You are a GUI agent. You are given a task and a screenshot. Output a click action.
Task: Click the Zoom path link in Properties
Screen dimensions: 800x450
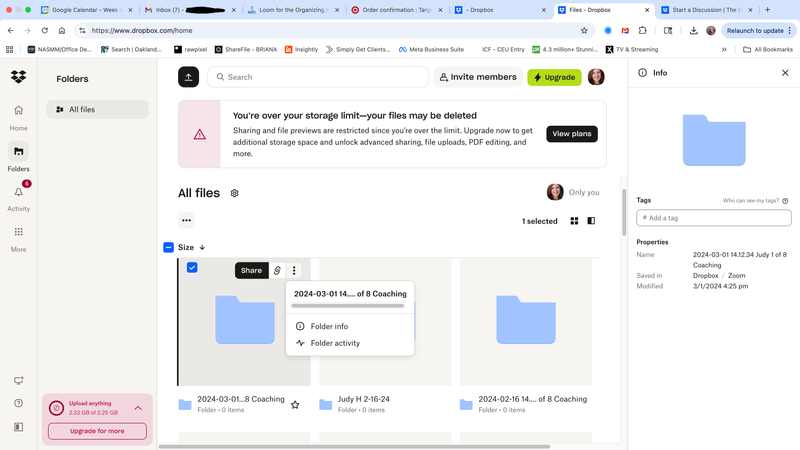(x=736, y=276)
